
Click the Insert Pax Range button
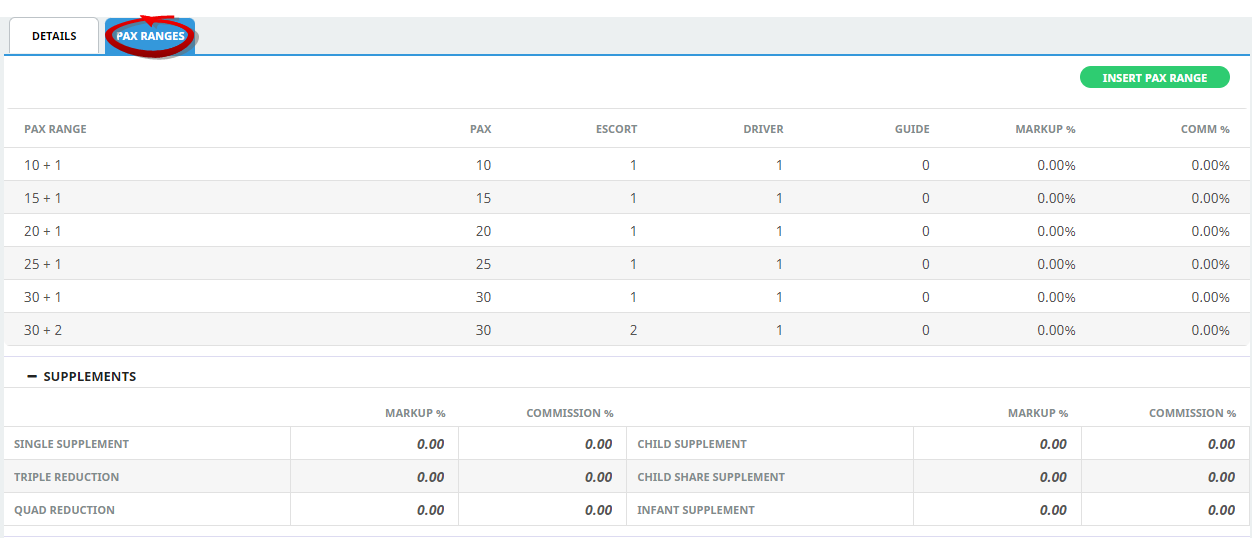coord(1154,78)
